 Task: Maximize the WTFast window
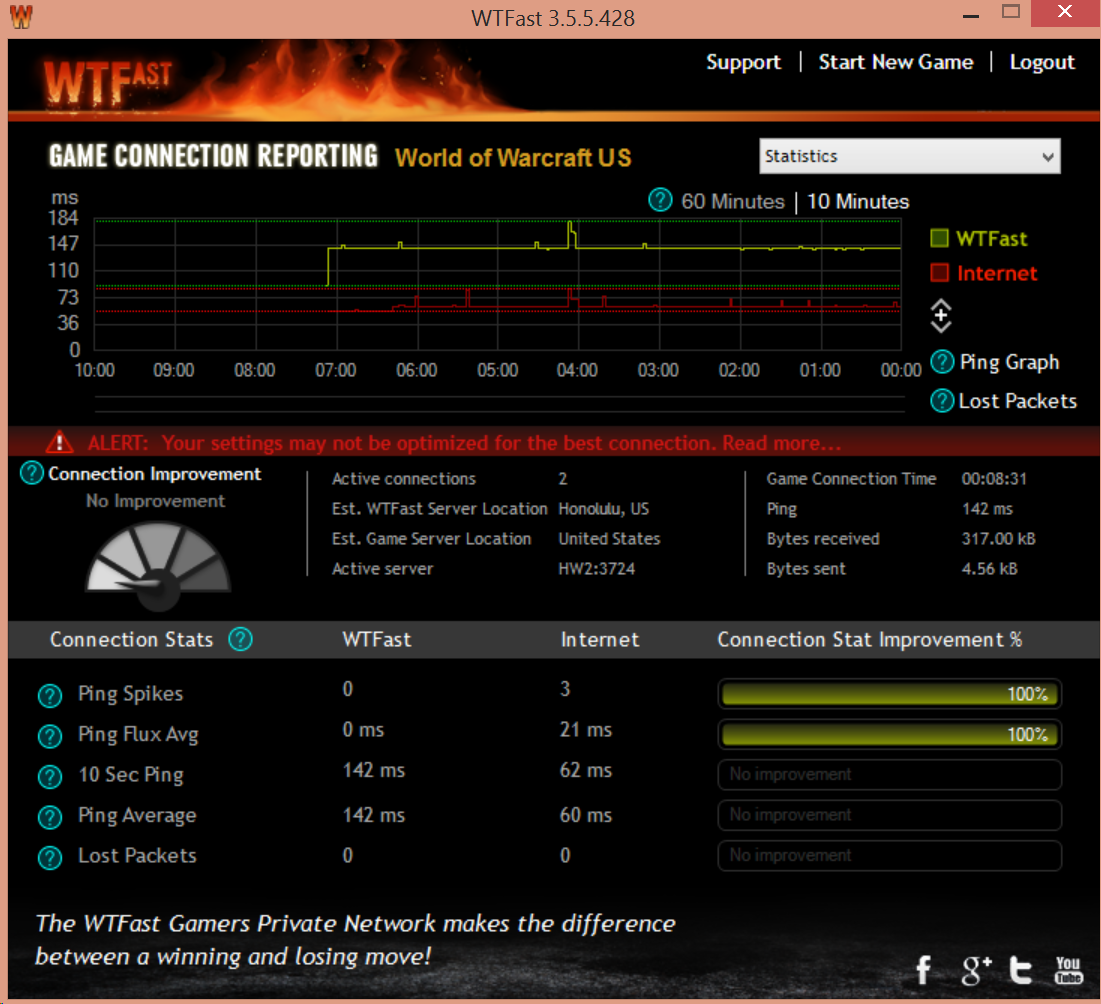tap(1010, 12)
